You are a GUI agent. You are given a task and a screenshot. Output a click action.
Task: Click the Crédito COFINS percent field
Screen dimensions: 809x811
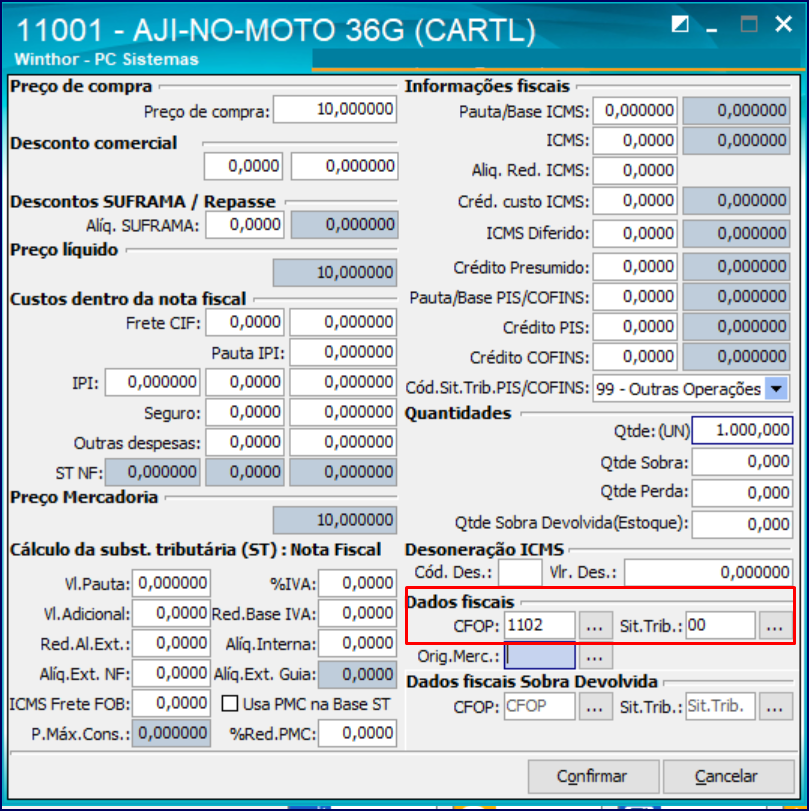point(635,357)
